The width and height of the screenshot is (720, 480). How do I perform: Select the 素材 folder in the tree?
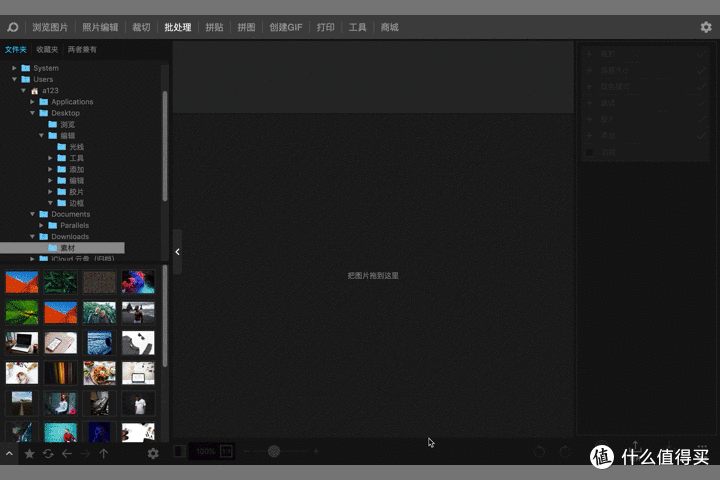click(62, 248)
